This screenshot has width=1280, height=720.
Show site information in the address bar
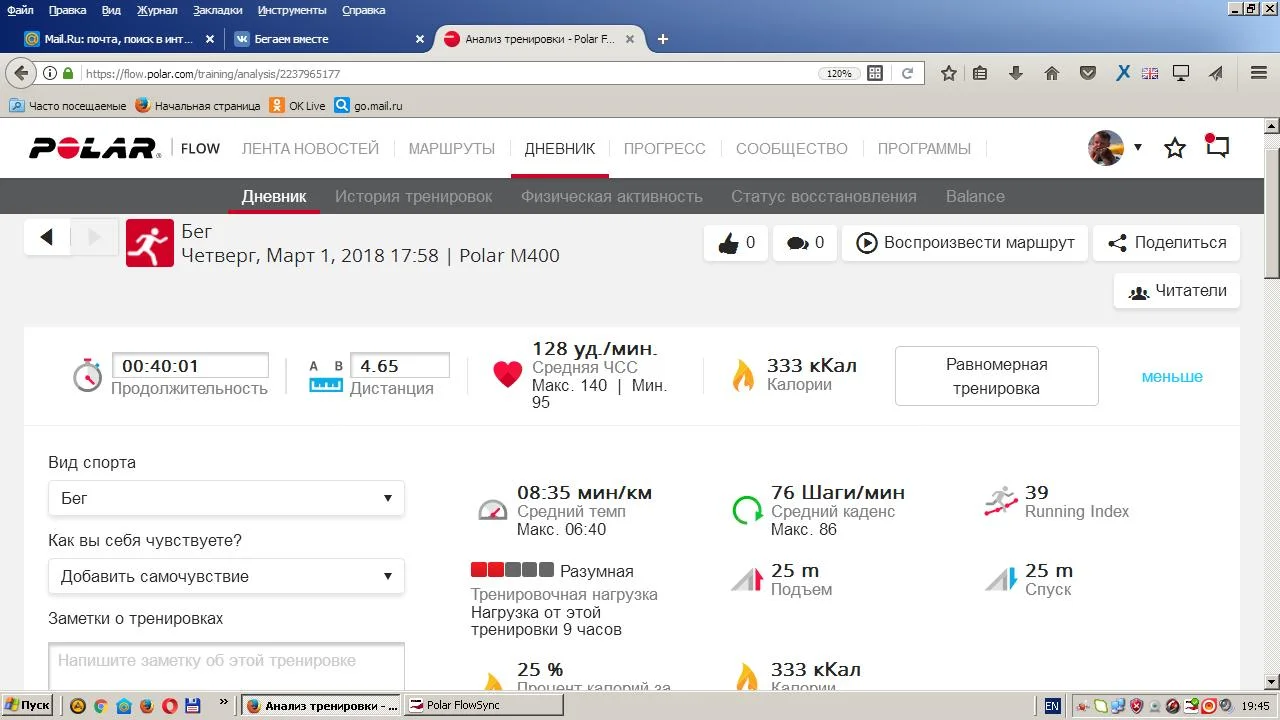tap(49, 73)
